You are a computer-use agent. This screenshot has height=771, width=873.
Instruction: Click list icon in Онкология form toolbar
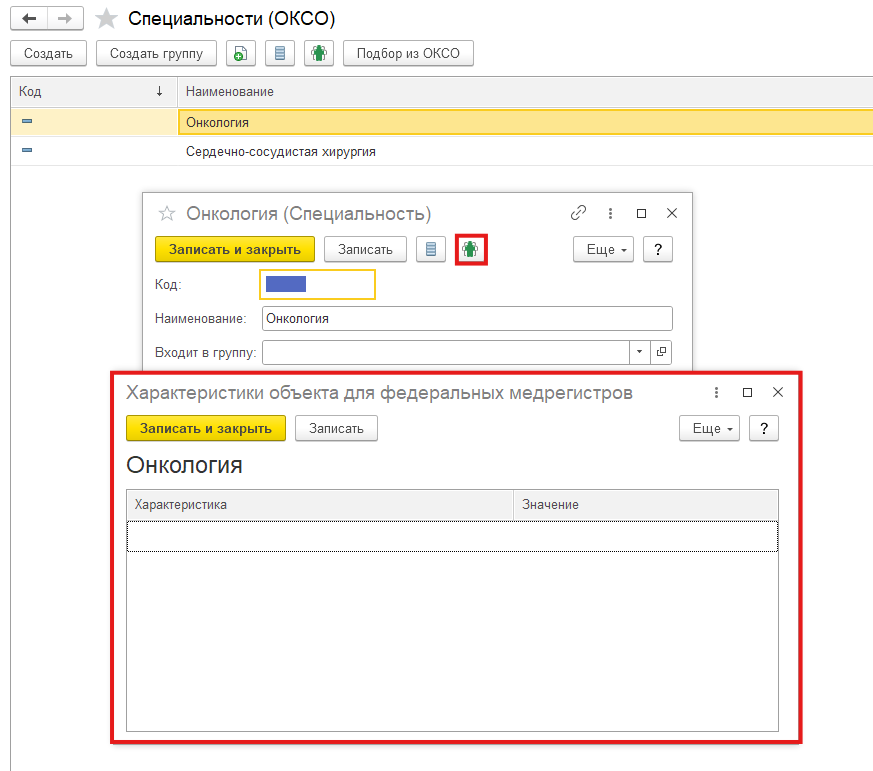(431, 249)
